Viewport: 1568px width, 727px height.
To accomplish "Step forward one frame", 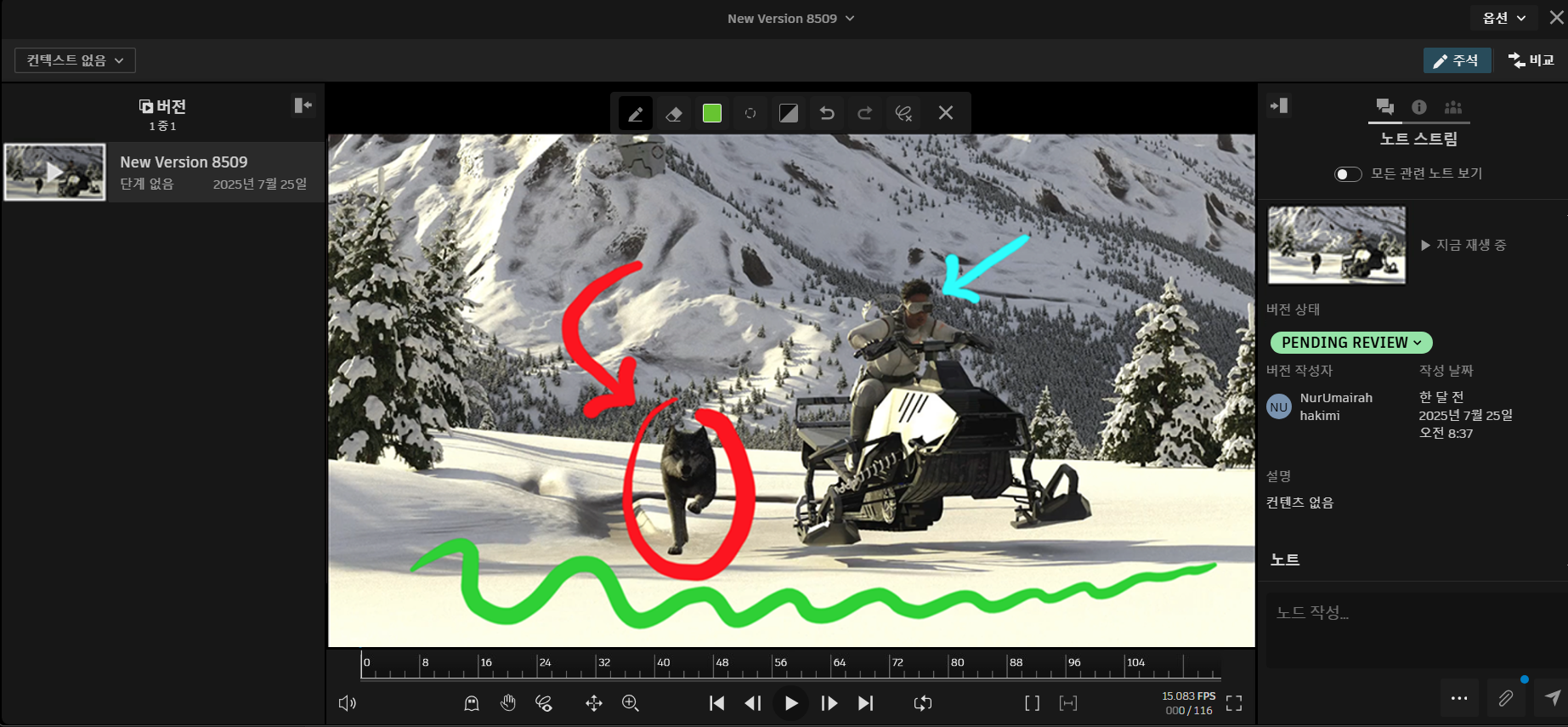I will [x=829, y=703].
